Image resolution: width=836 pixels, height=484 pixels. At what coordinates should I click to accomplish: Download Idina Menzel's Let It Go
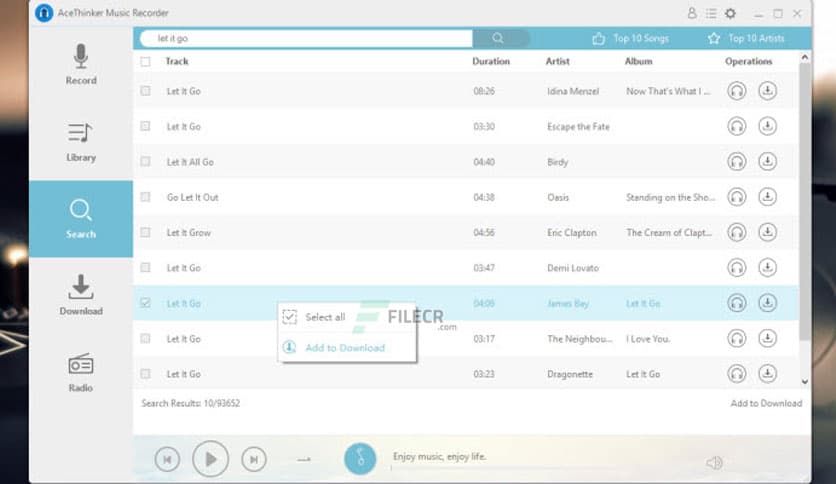pos(767,91)
